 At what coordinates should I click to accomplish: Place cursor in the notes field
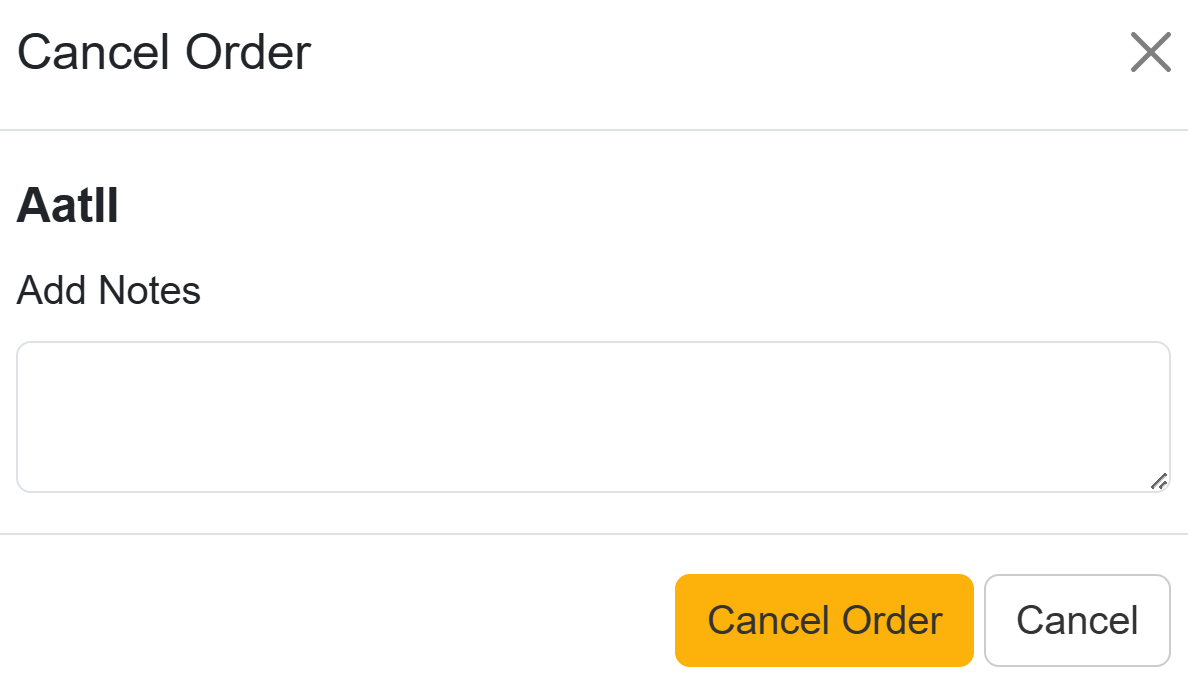point(593,417)
